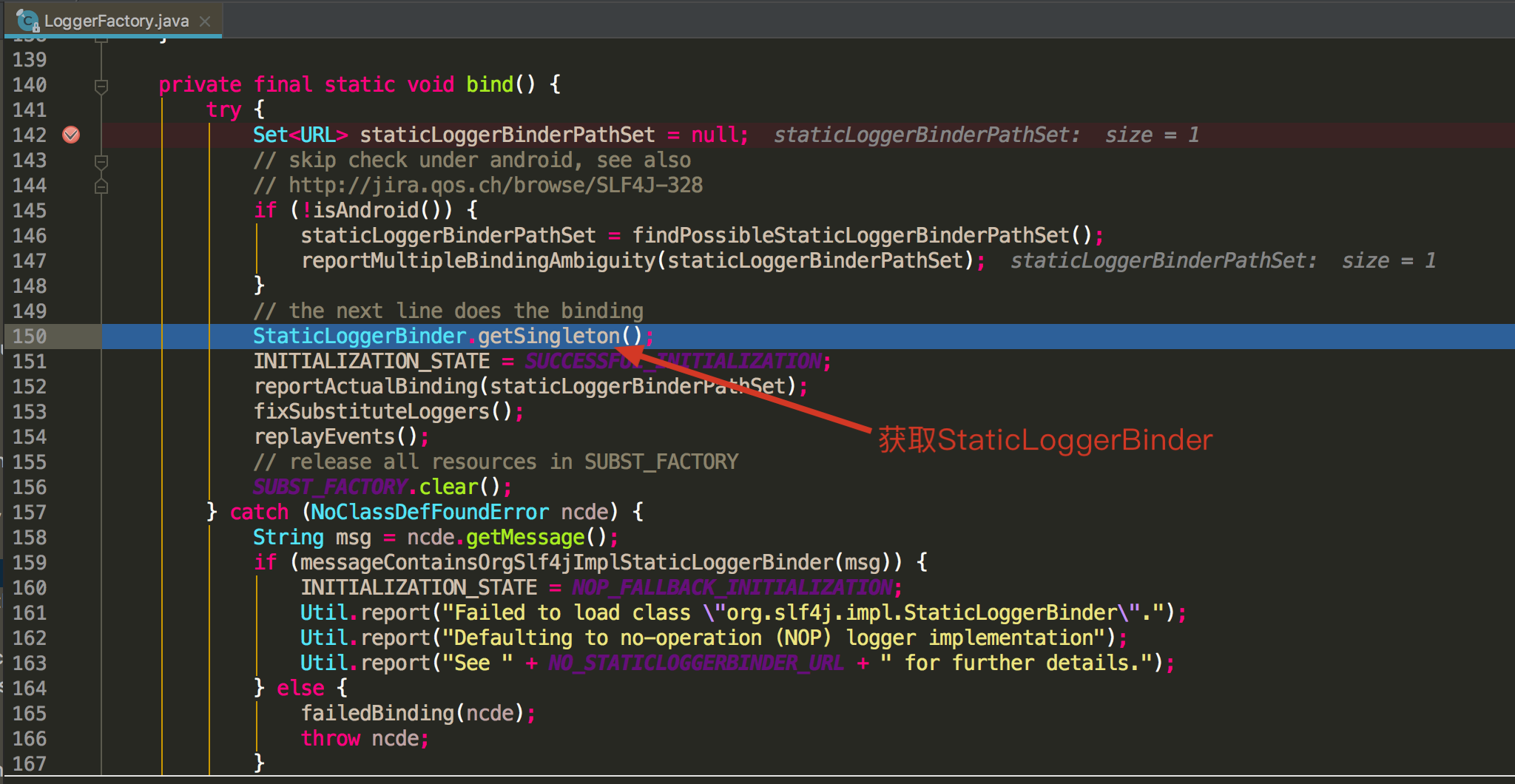Toggle the breakpoint on line 142
The height and width of the screenshot is (784, 1515).
71,135
